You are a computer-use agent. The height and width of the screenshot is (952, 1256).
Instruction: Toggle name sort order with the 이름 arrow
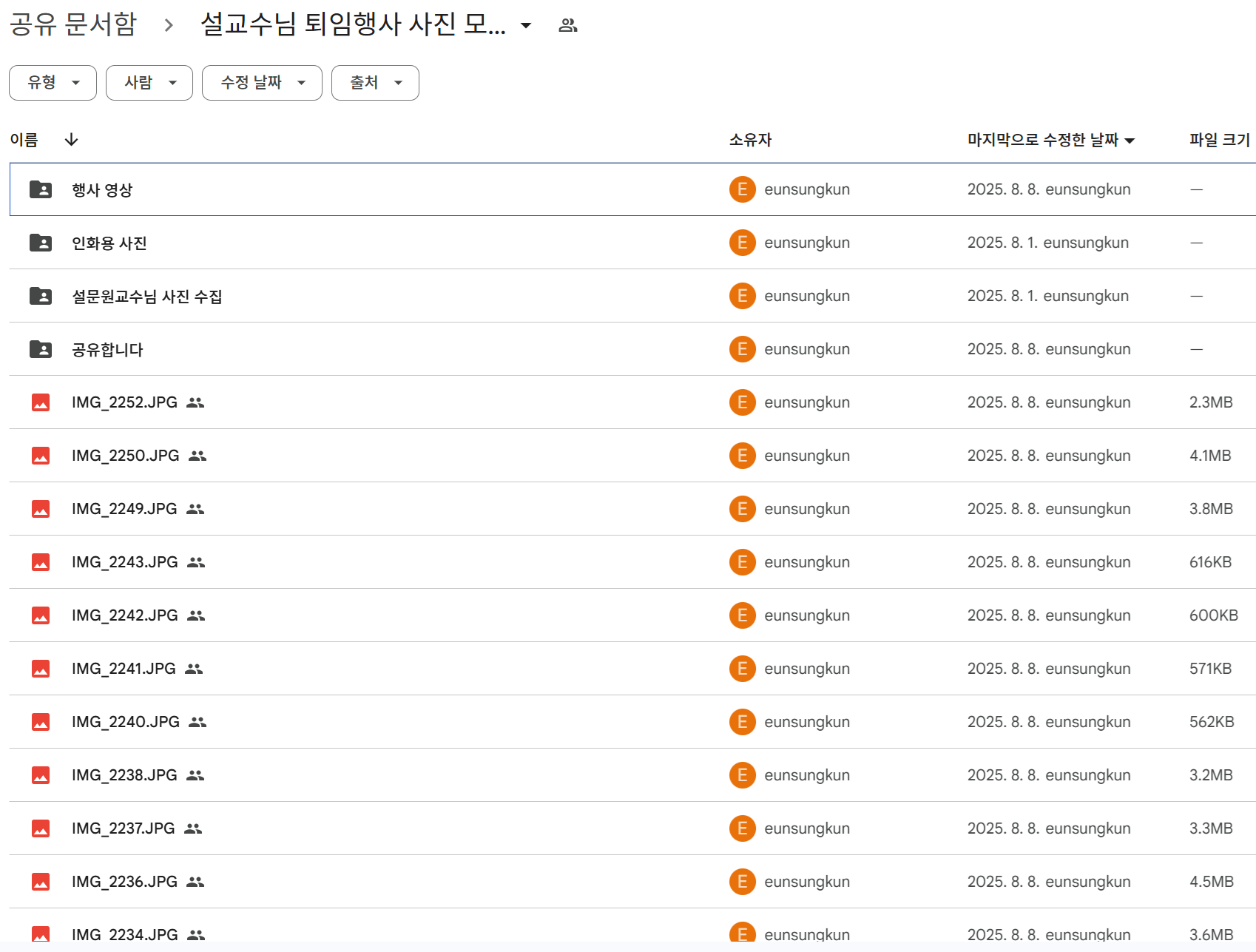point(71,139)
